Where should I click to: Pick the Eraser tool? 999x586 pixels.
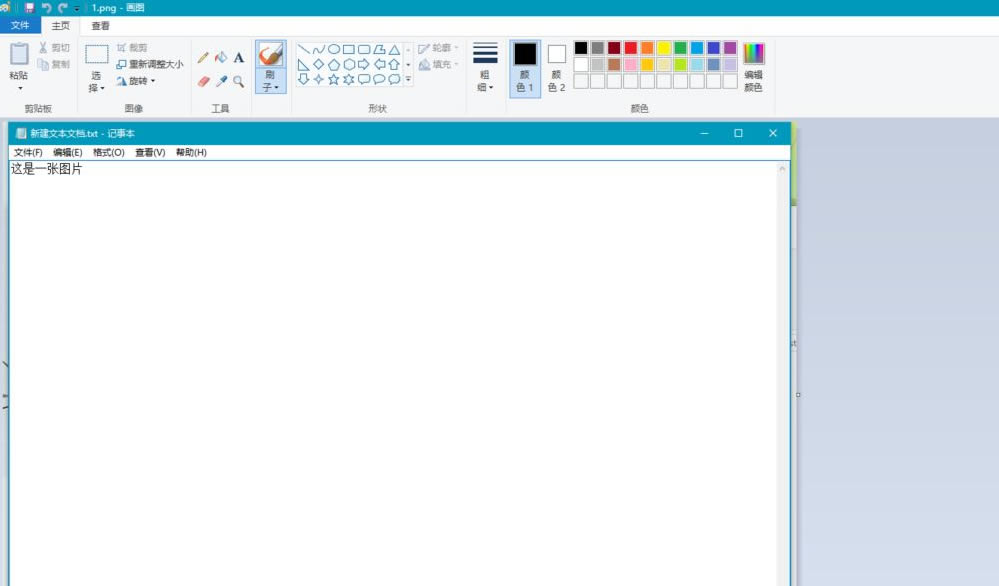(x=204, y=82)
